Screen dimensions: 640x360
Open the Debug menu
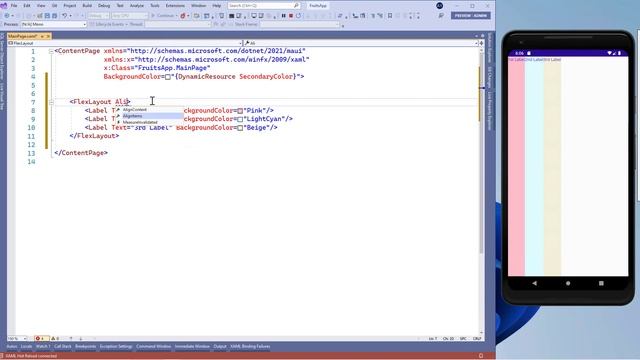[x=104, y=6]
